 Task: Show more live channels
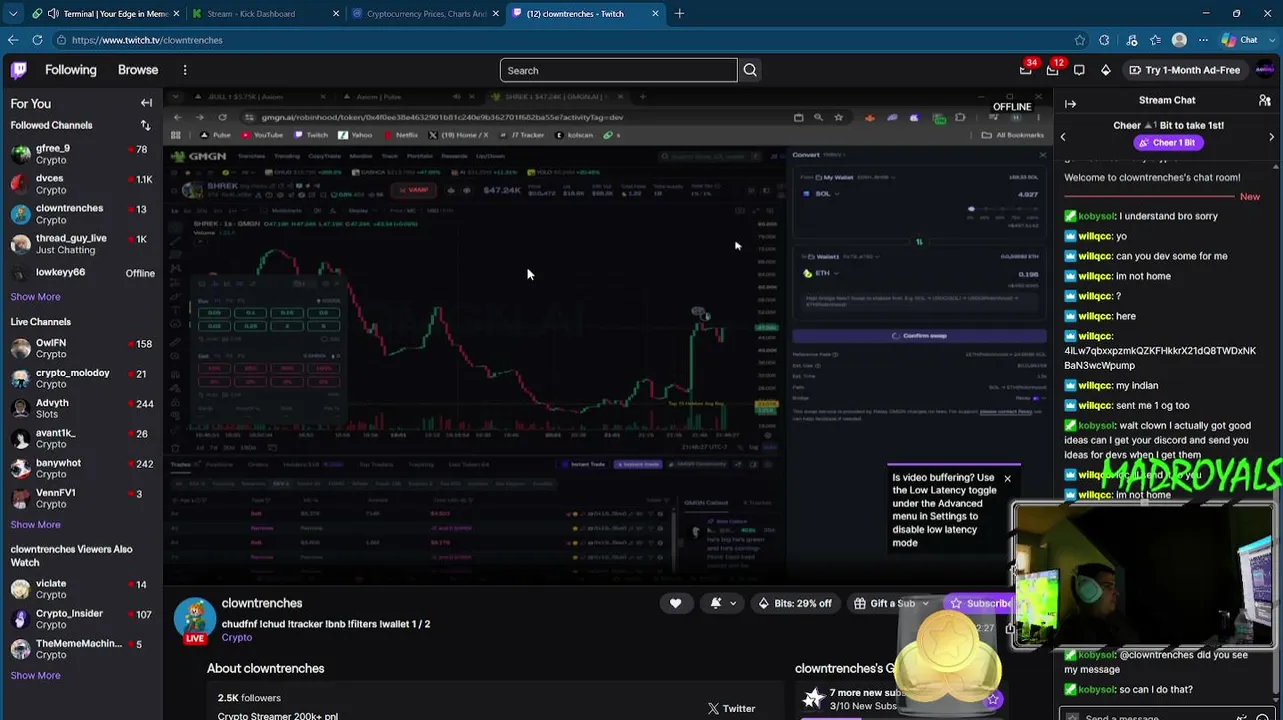click(35, 525)
